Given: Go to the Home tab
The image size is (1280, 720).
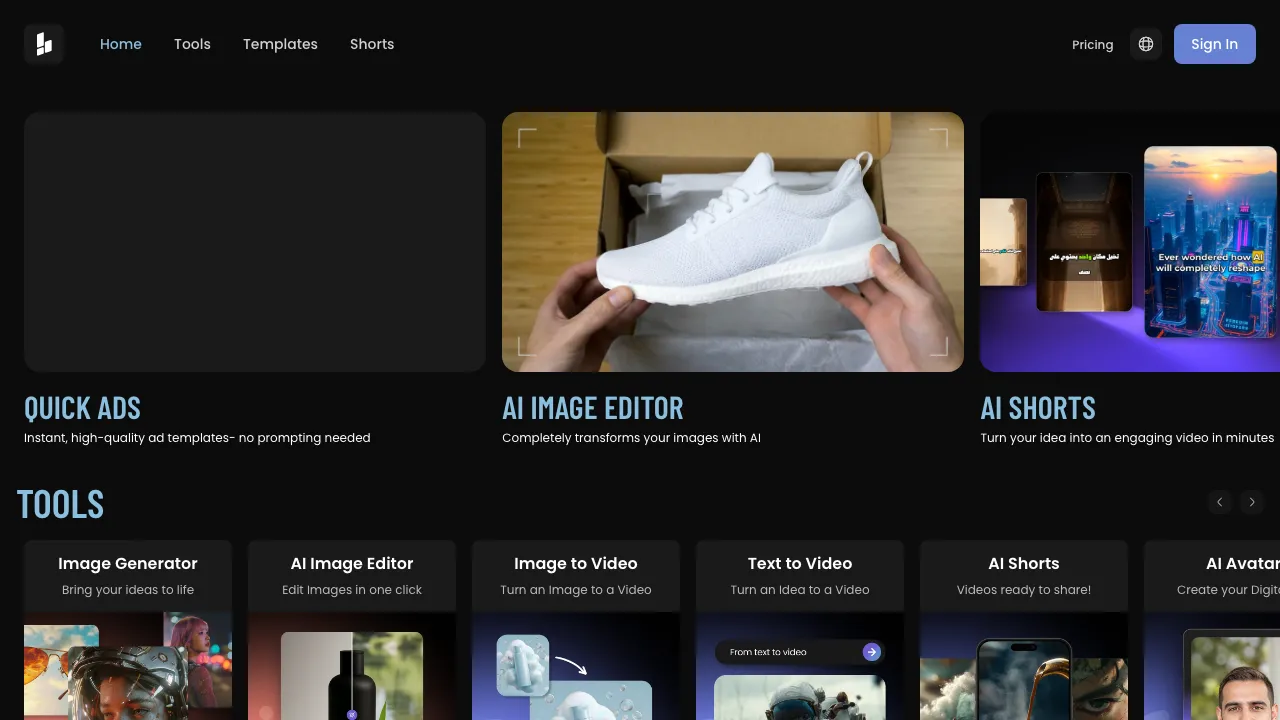Looking at the screenshot, I should point(121,44).
